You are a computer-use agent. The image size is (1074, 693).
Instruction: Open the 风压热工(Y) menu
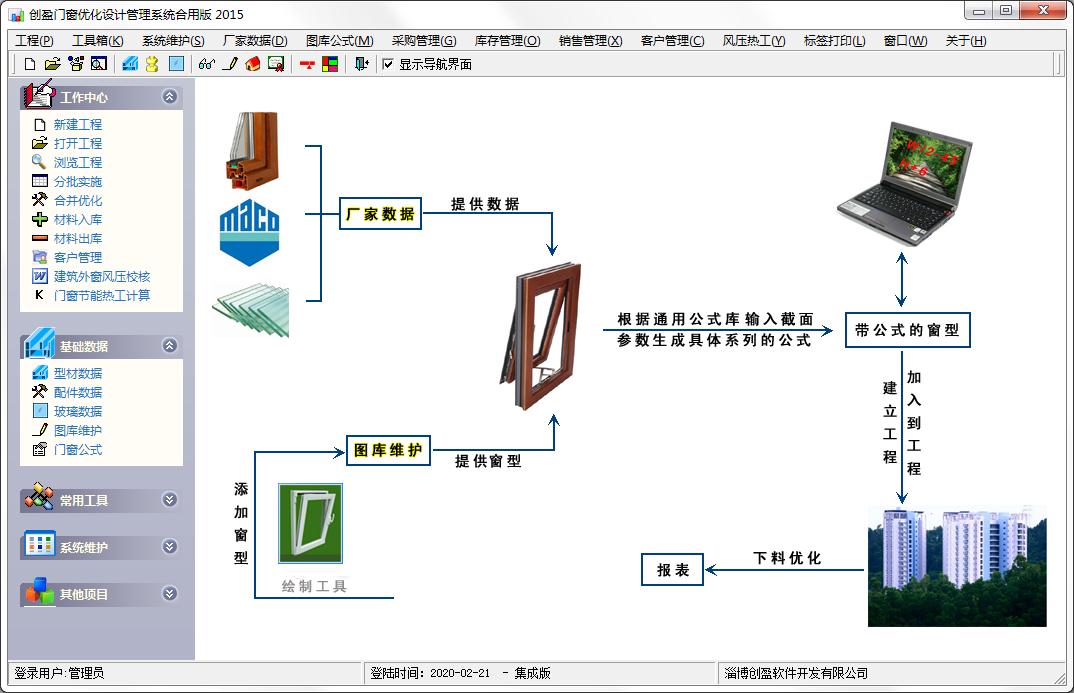click(x=754, y=40)
